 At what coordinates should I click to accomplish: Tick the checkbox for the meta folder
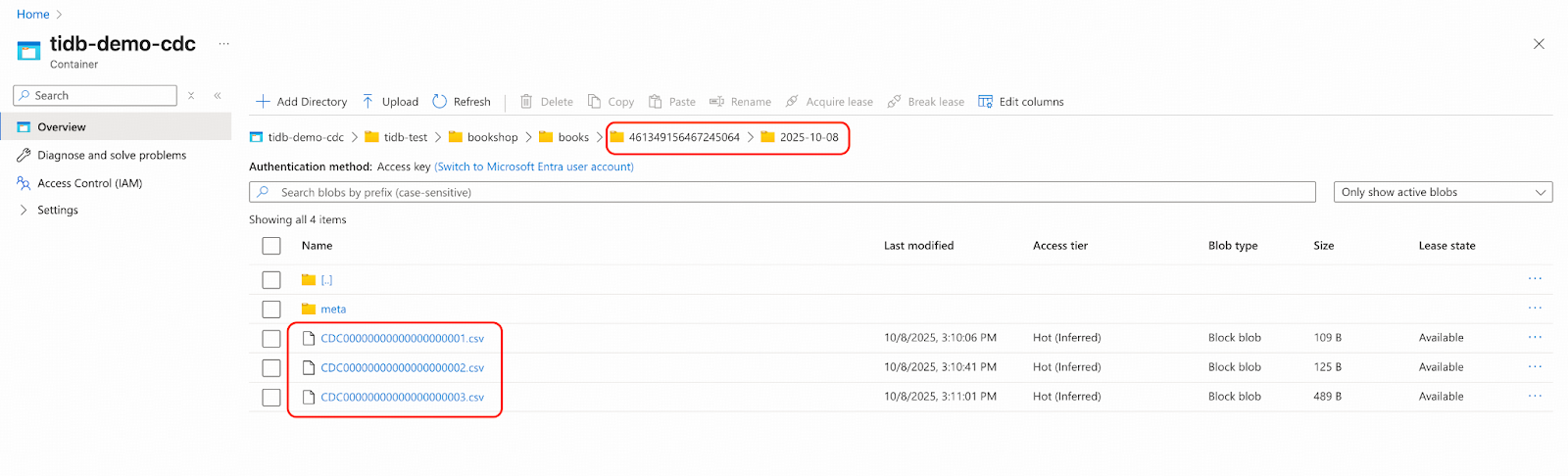271,309
